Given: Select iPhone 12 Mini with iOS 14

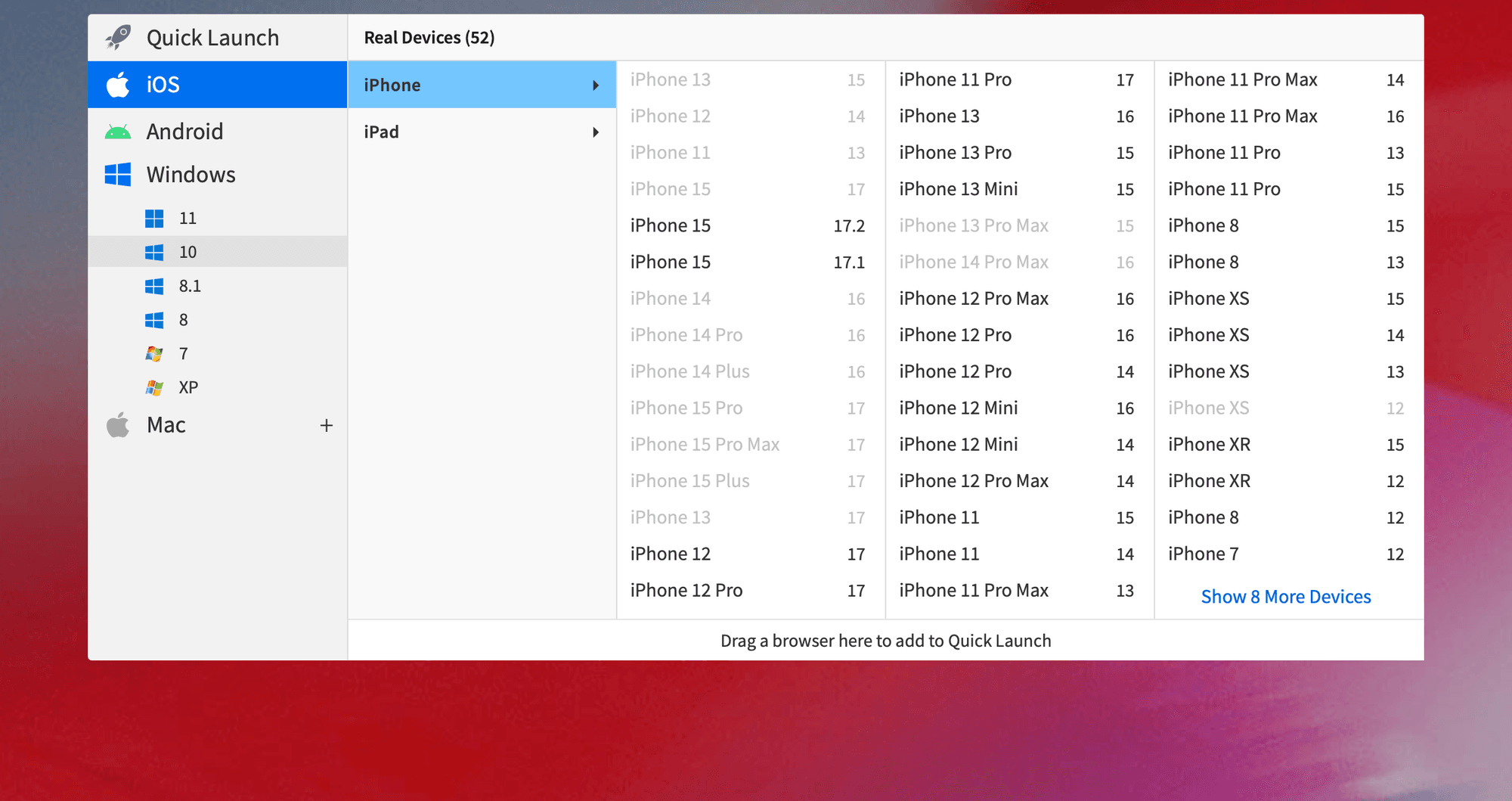Looking at the screenshot, I should coord(1020,444).
